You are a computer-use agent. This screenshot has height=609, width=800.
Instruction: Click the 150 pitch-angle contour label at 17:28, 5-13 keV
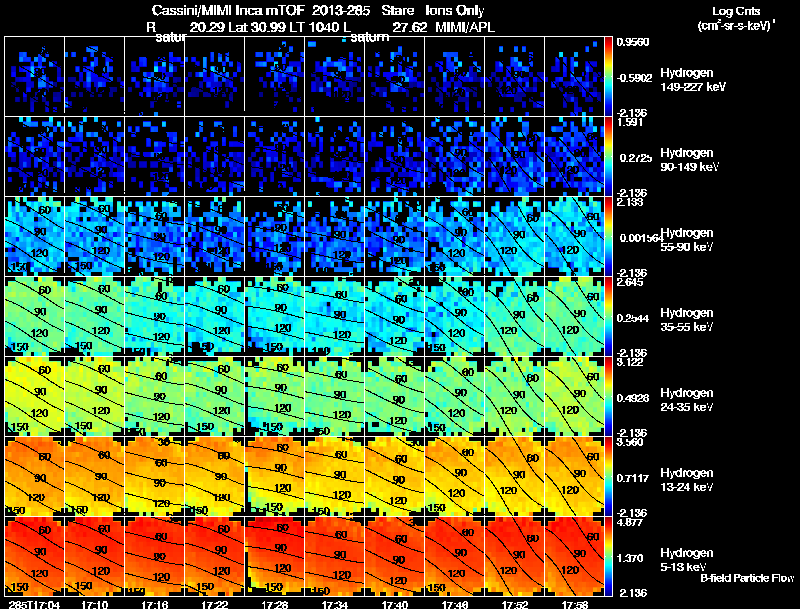pos(273,587)
